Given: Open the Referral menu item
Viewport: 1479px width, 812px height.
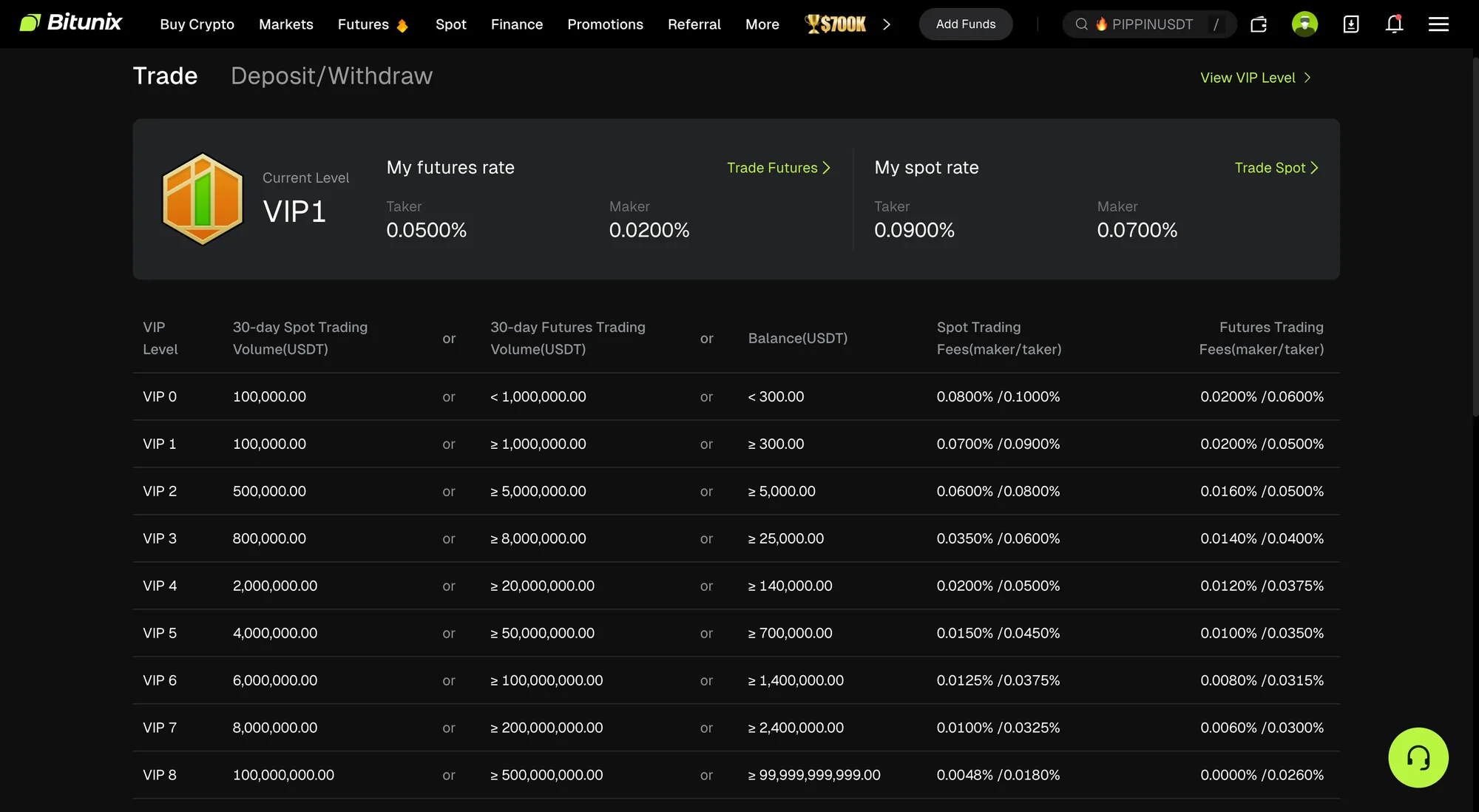Looking at the screenshot, I should 694,24.
